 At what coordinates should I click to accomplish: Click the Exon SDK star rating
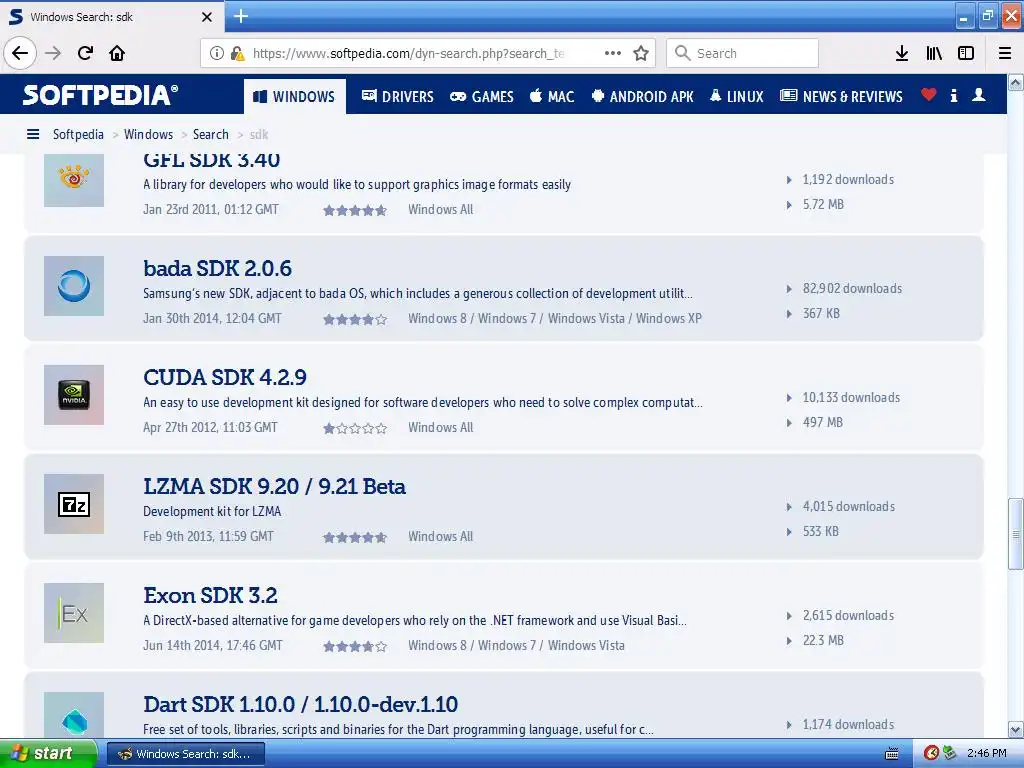[355, 647]
